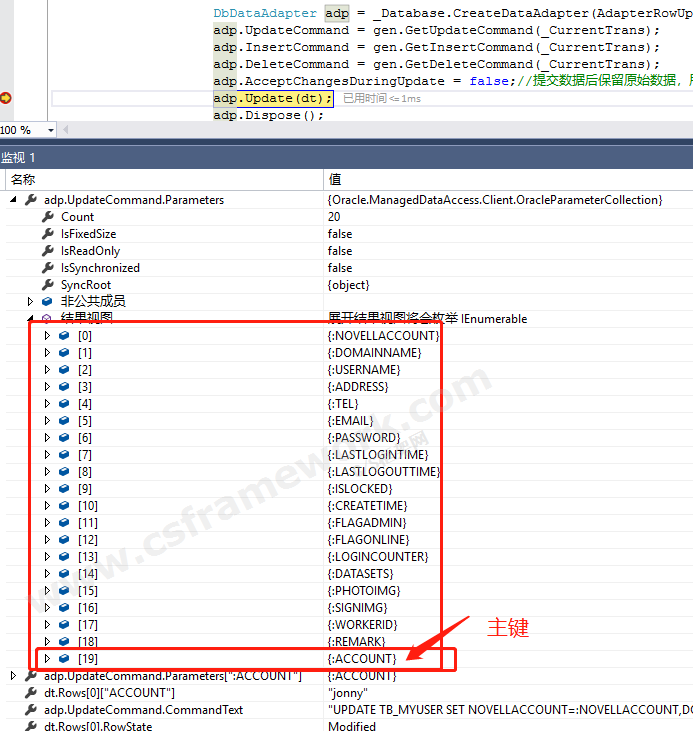Expand parameter item [13] LOGINCOUNTER
Viewport: 693px width, 731px height.
coord(47,557)
